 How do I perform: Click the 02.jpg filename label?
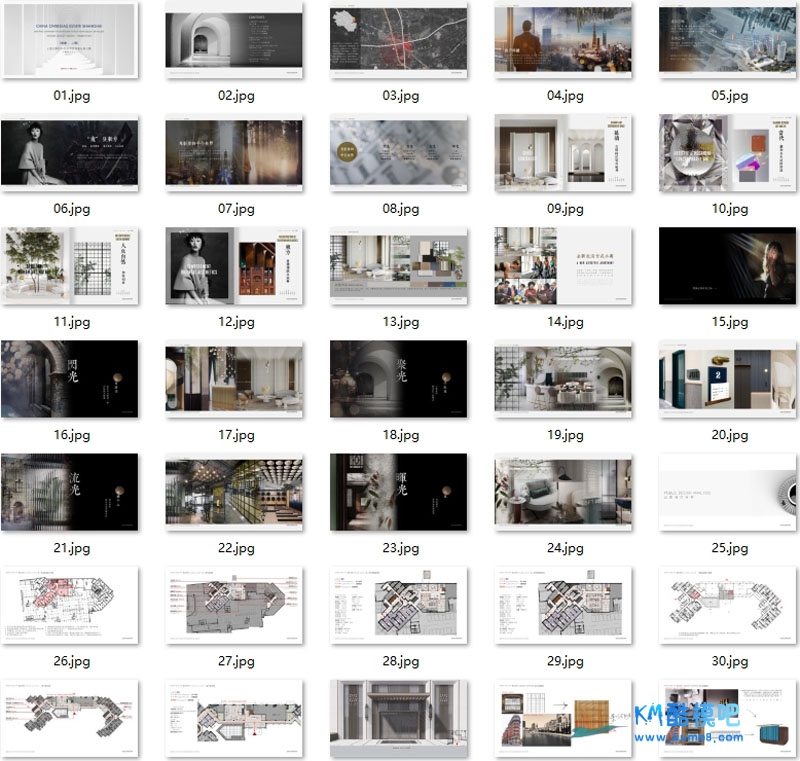[235, 96]
